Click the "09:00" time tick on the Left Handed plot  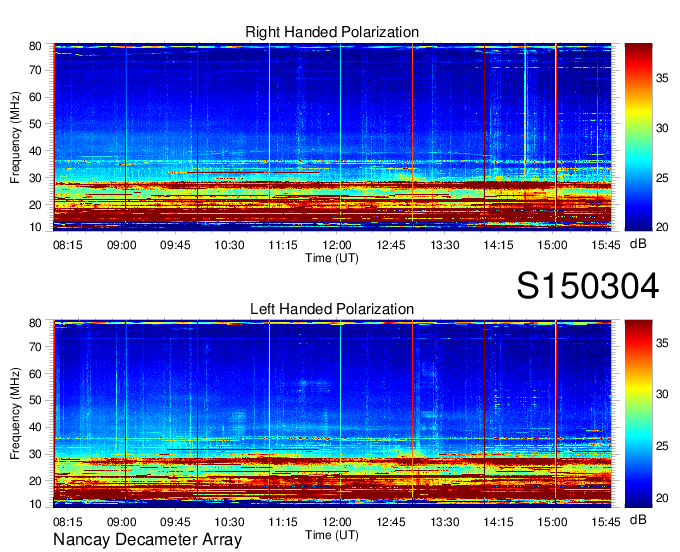point(121,522)
